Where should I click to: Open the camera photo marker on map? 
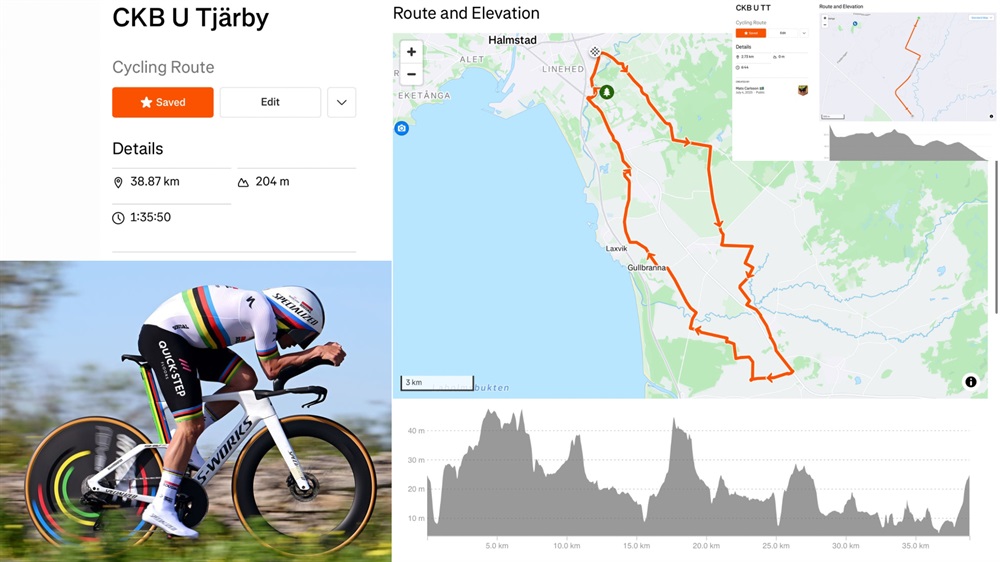point(401,128)
